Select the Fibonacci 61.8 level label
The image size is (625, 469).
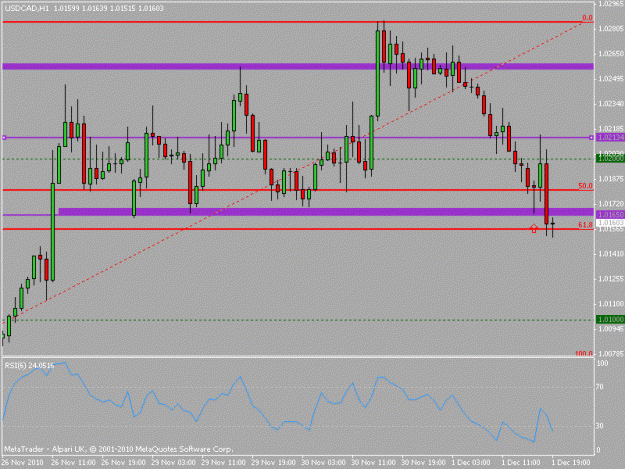[x=585, y=225]
